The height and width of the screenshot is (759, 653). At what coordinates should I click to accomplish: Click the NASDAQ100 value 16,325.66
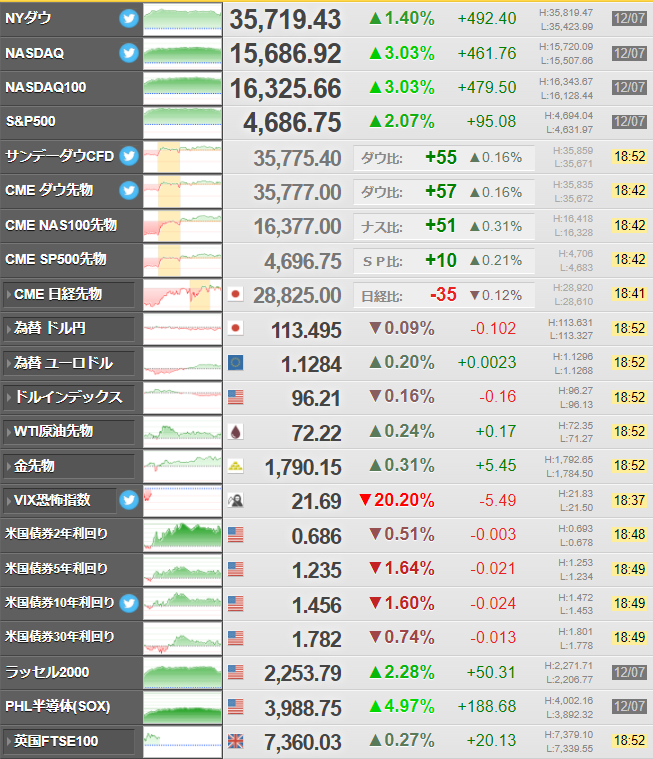(x=285, y=89)
